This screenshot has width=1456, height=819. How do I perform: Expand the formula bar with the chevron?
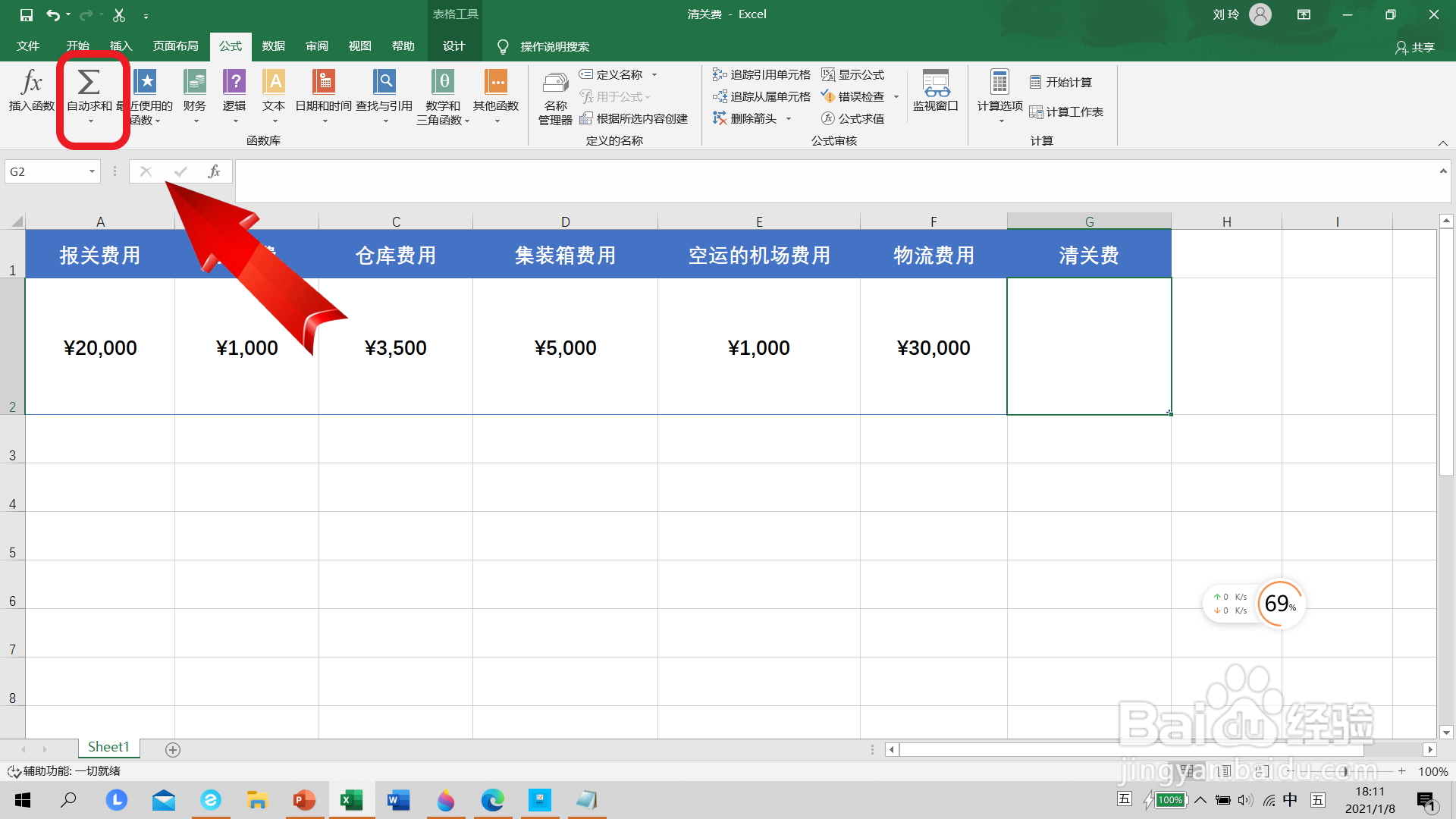pos(1443,171)
